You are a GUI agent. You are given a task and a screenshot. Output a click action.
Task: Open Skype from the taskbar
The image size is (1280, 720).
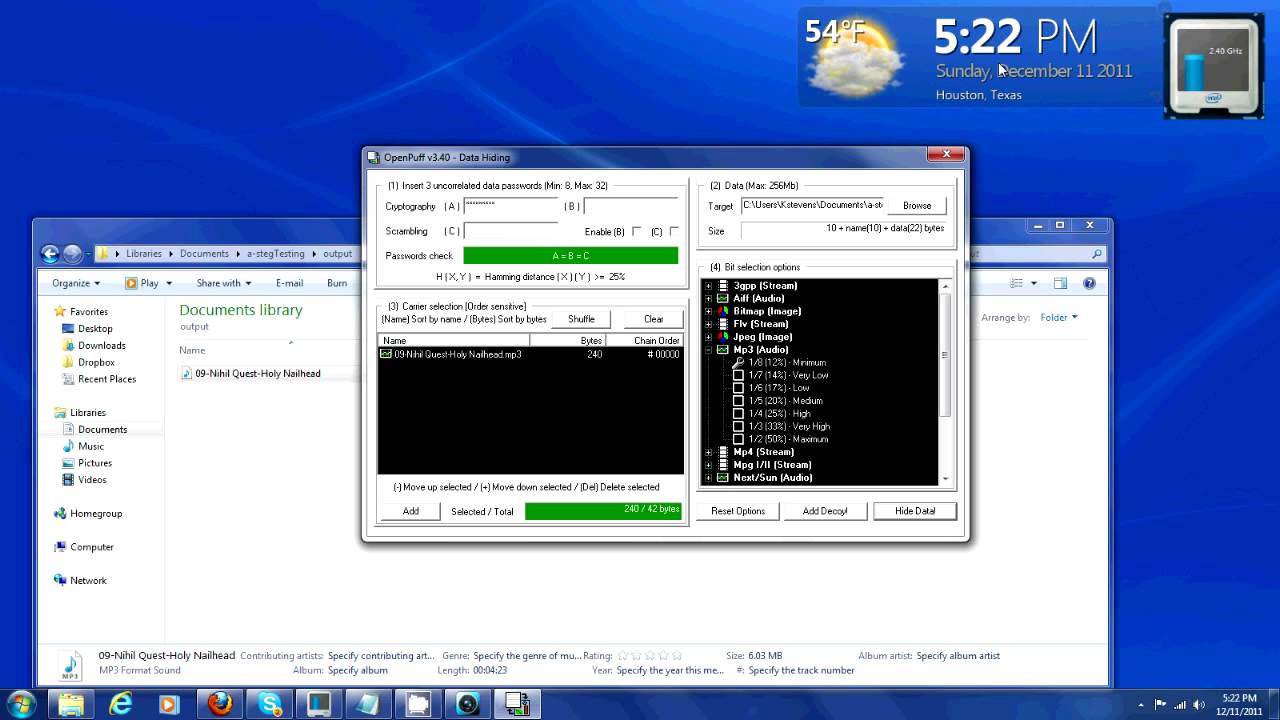(x=270, y=704)
